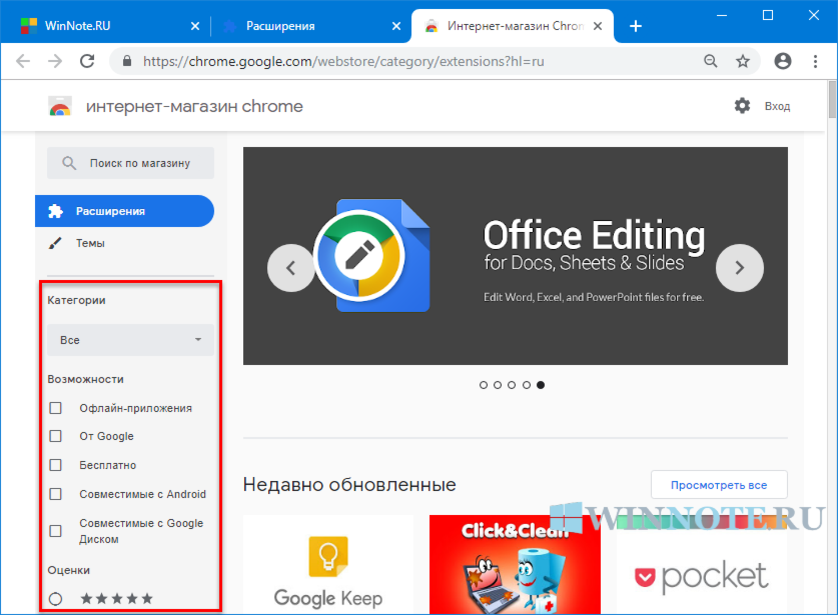Jump to second banner slide dot
Screen dimensions: 838x615
point(498,385)
